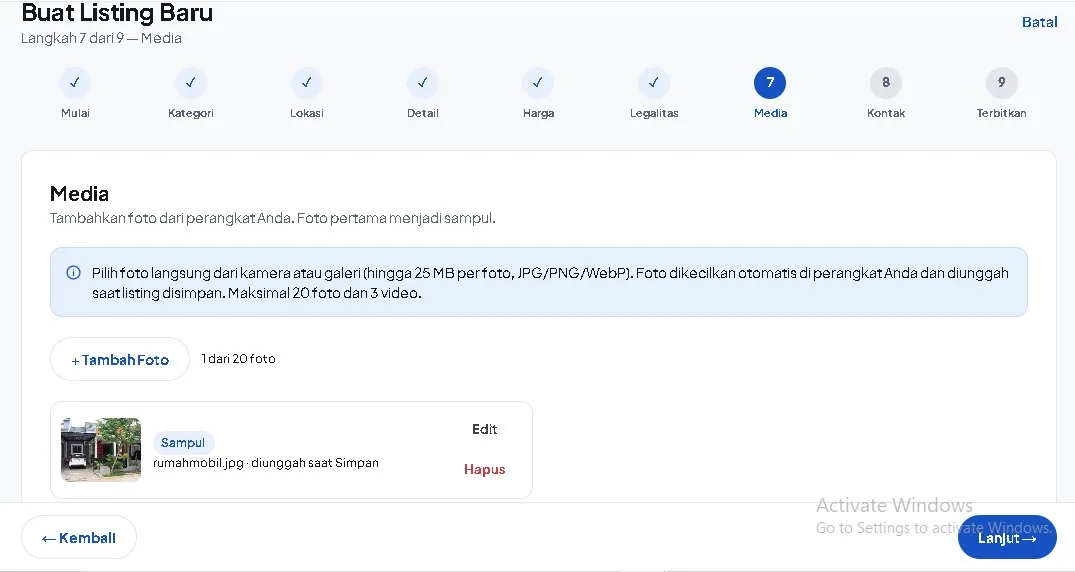Screen dimensions: 1075x572
Task: Continue with the Lanjut button
Action: [x=1007, y=538]
